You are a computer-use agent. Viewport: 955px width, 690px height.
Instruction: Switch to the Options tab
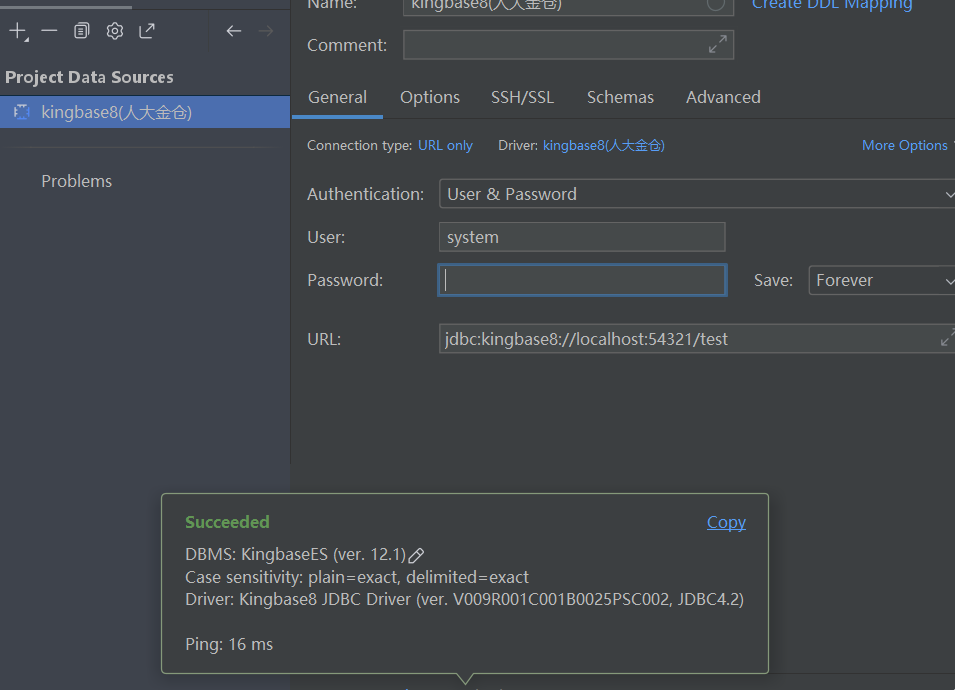[x=429, y=97]
